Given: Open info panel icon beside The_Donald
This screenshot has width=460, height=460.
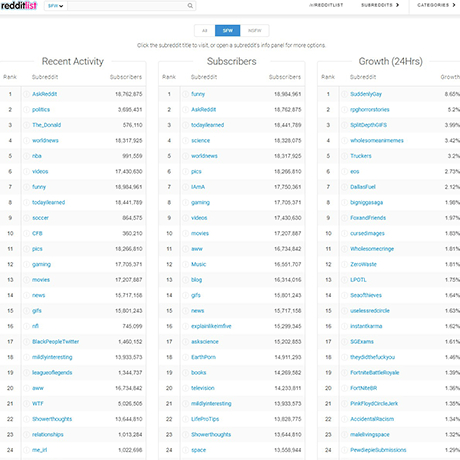Looking at the screenshot, I should click(26, 125).
